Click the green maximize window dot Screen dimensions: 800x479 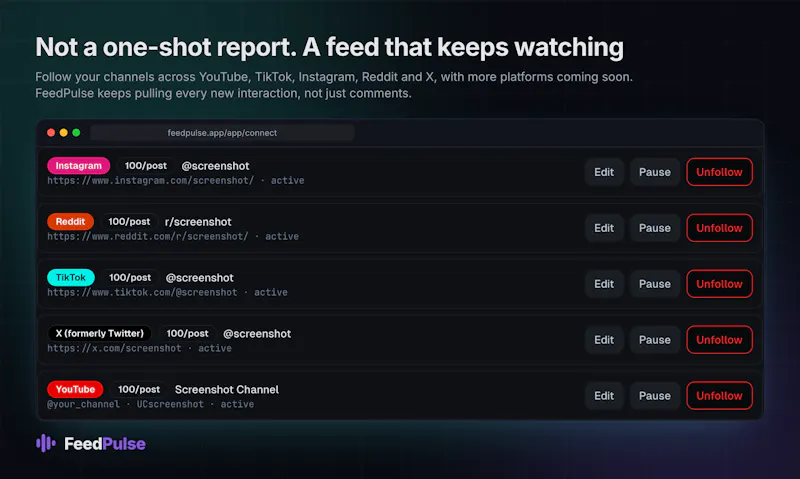pyautogui.click(x=76, y=133)
